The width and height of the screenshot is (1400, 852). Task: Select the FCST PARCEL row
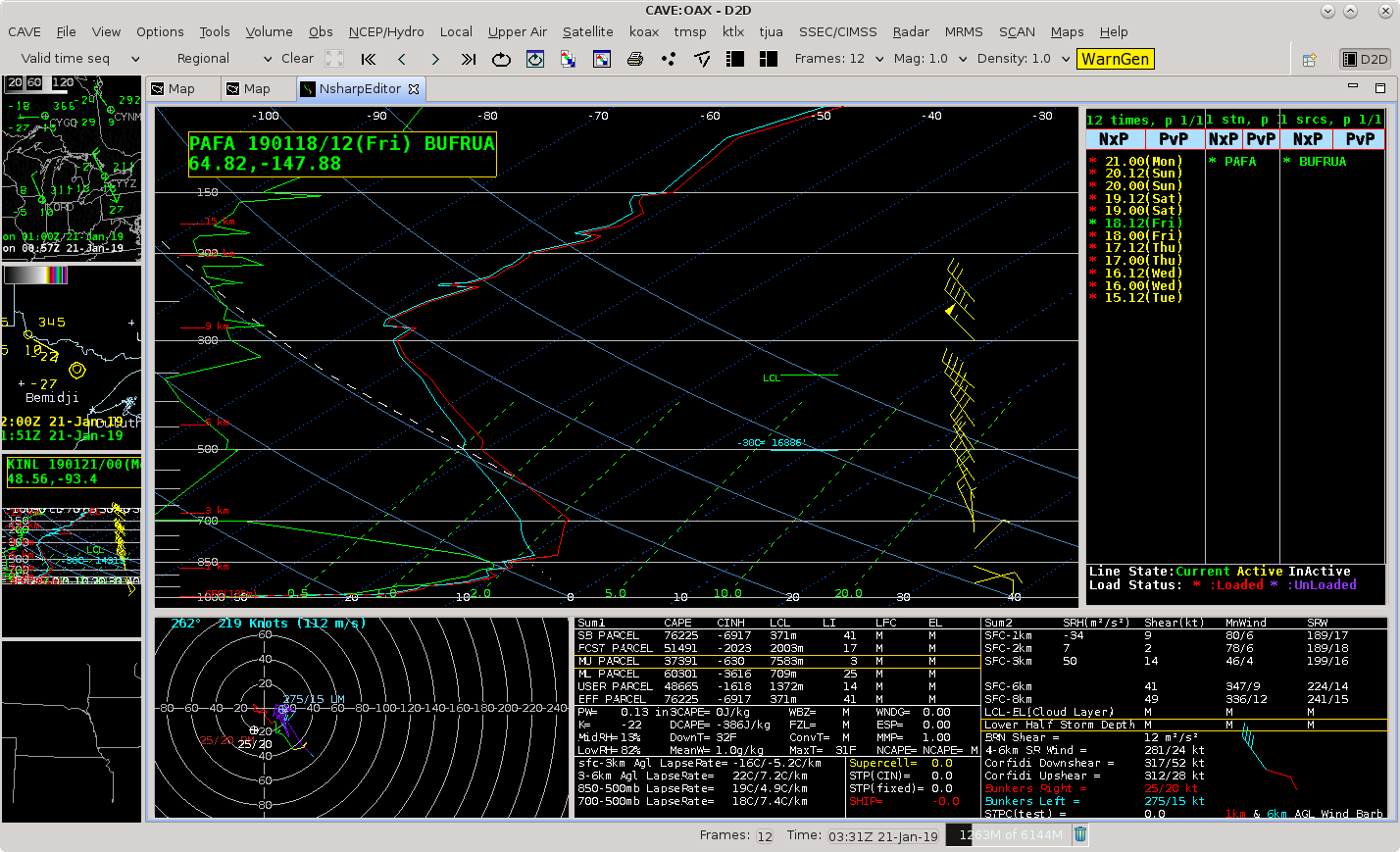(776, 648)
